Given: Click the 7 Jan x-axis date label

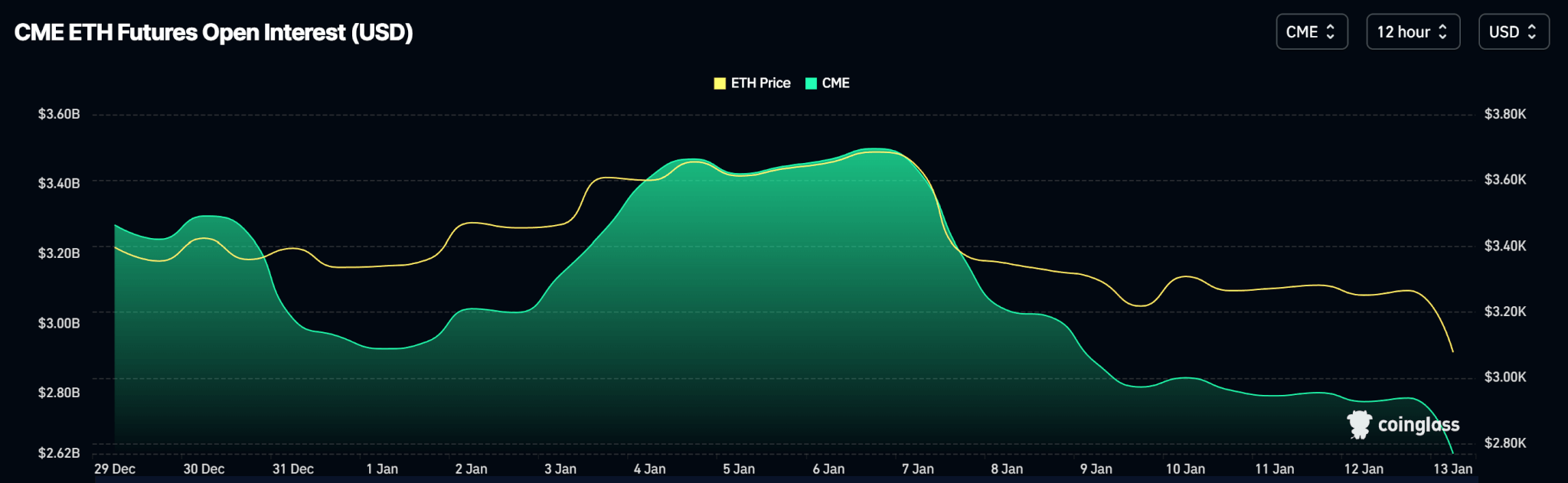Looking at the screenshot, I should [x=917, y=469].
